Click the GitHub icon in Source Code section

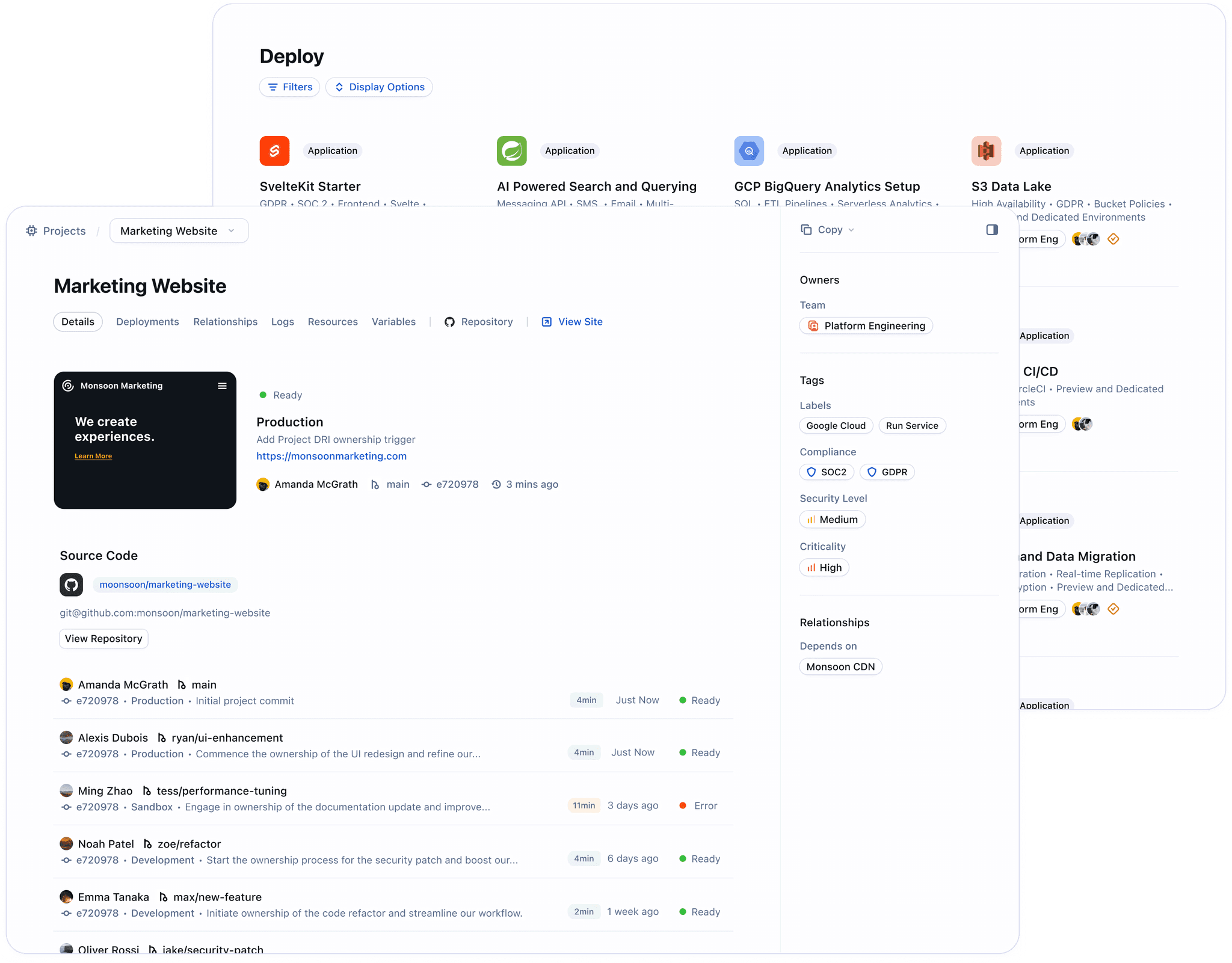coord(71,584)
